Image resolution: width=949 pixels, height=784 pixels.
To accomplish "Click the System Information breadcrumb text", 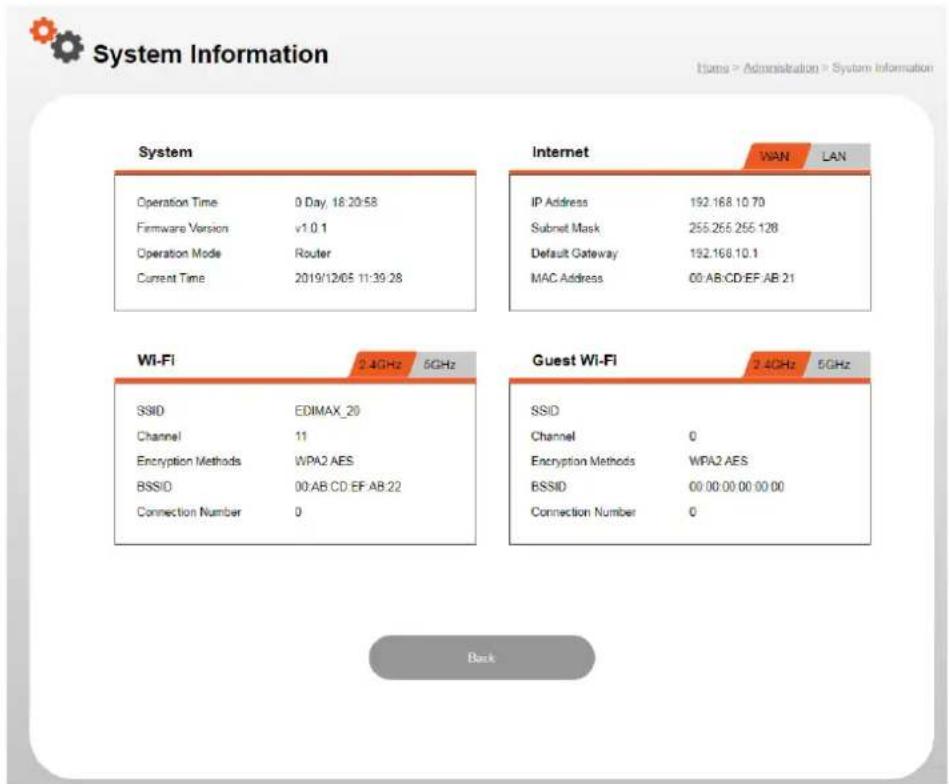I will [x=882, y=67].
